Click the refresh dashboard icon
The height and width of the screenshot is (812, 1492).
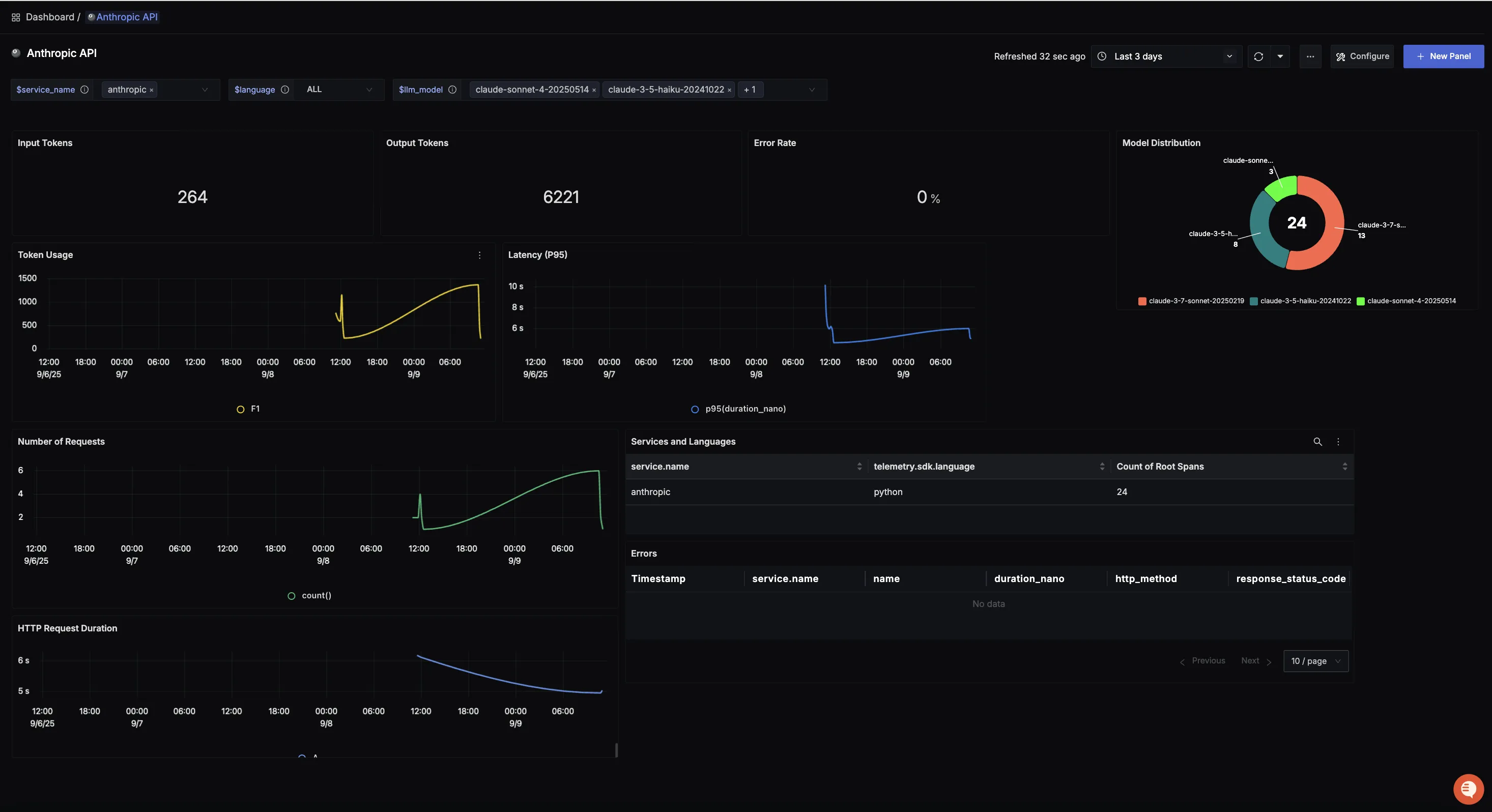(1258, 56)
